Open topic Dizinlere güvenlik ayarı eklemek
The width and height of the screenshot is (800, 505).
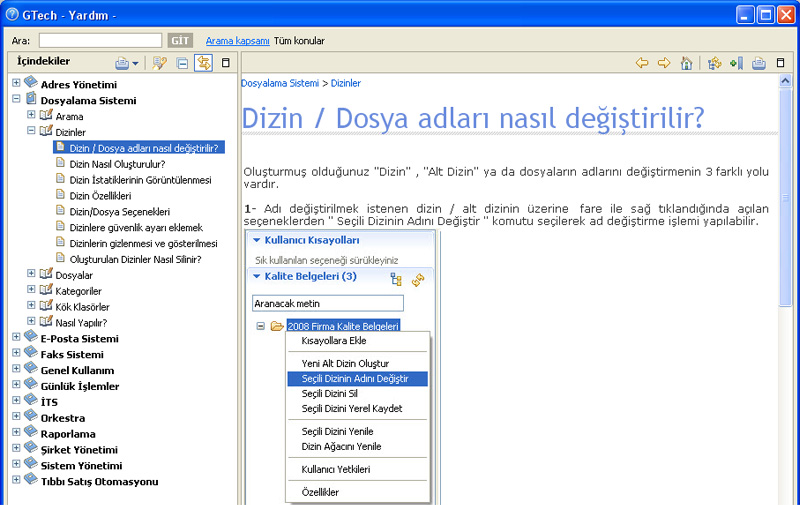coord(136,228)
